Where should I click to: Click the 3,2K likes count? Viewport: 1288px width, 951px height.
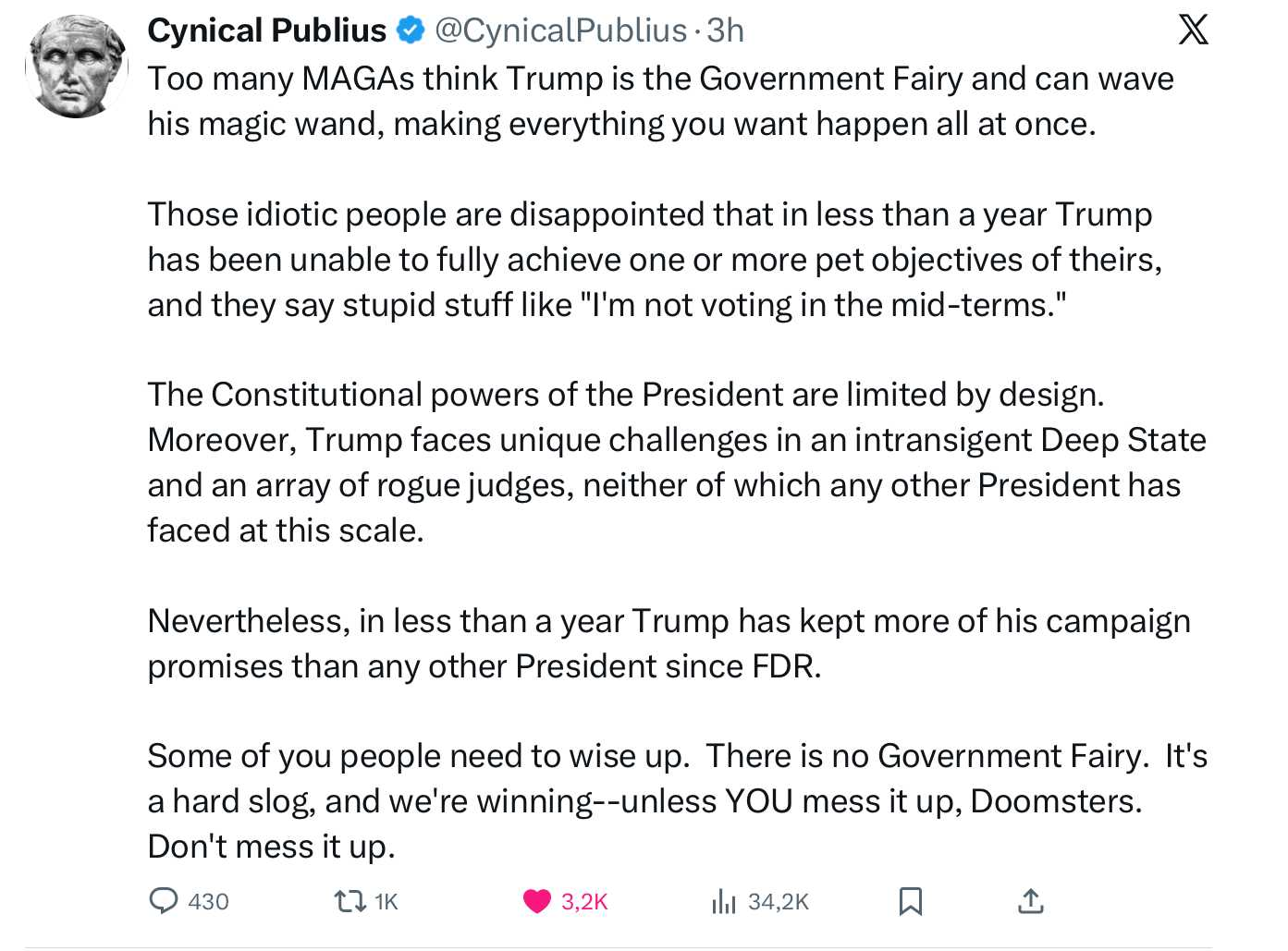(x=584, y=901)
